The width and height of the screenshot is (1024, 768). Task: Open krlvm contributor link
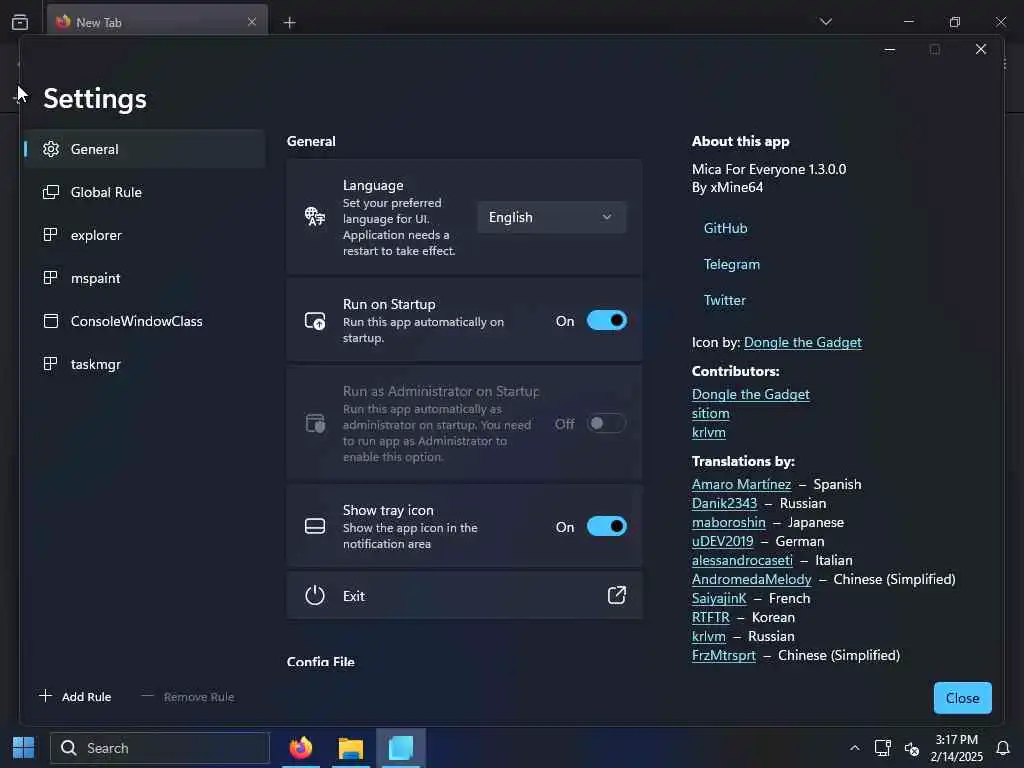point(709,432)
